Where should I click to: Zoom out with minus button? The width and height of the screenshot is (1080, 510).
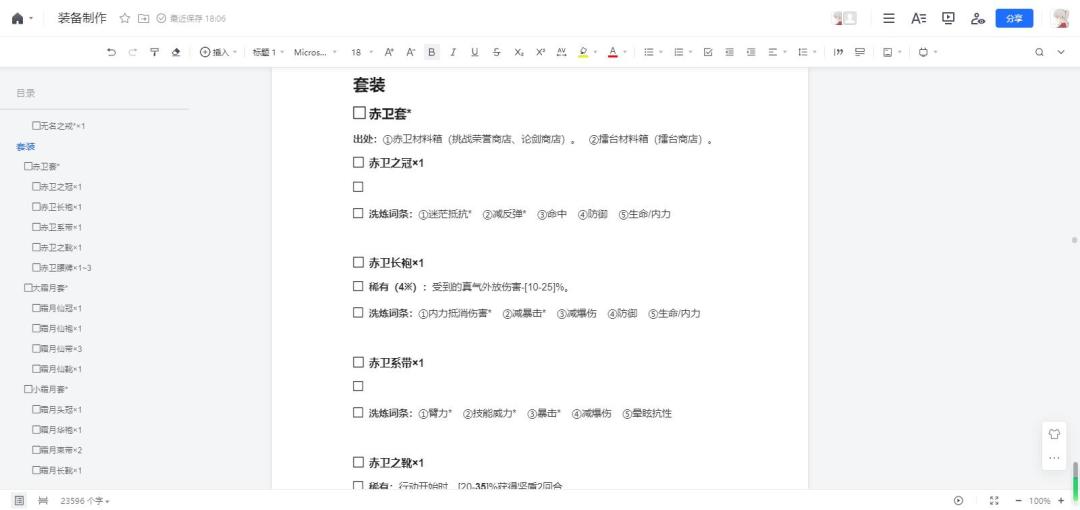tap(1019, 500)
